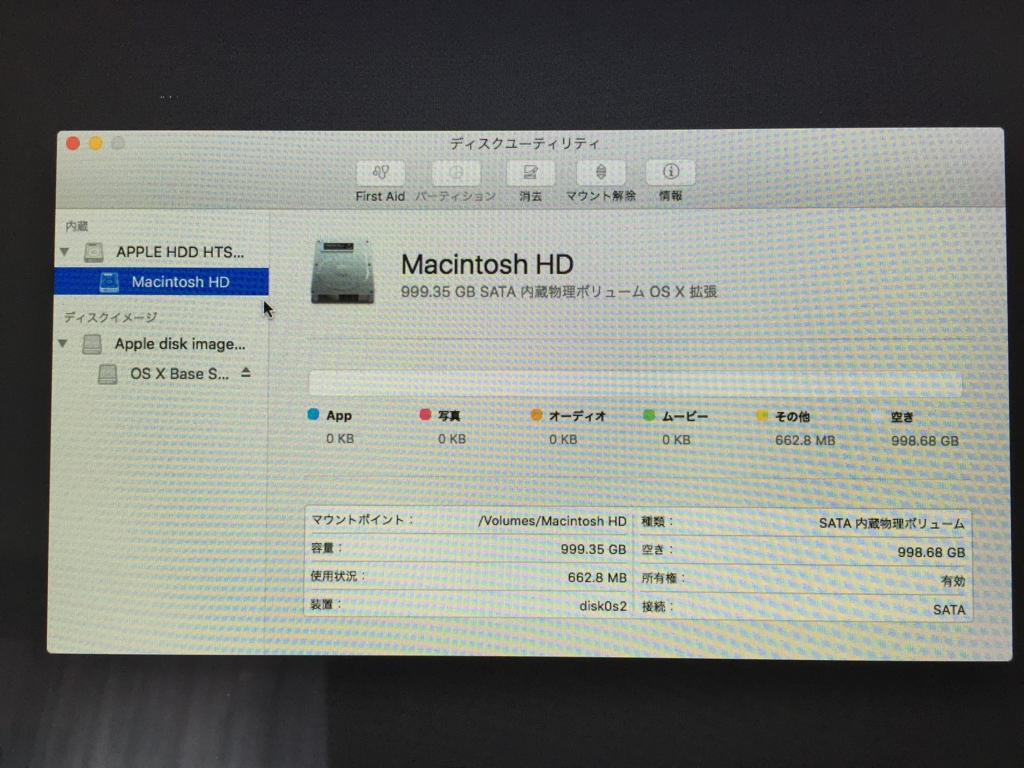Screen dimensions: 1024x768
Task: Click the Macintosh HD sidebar volume icon
Action: tap(109, 282)
